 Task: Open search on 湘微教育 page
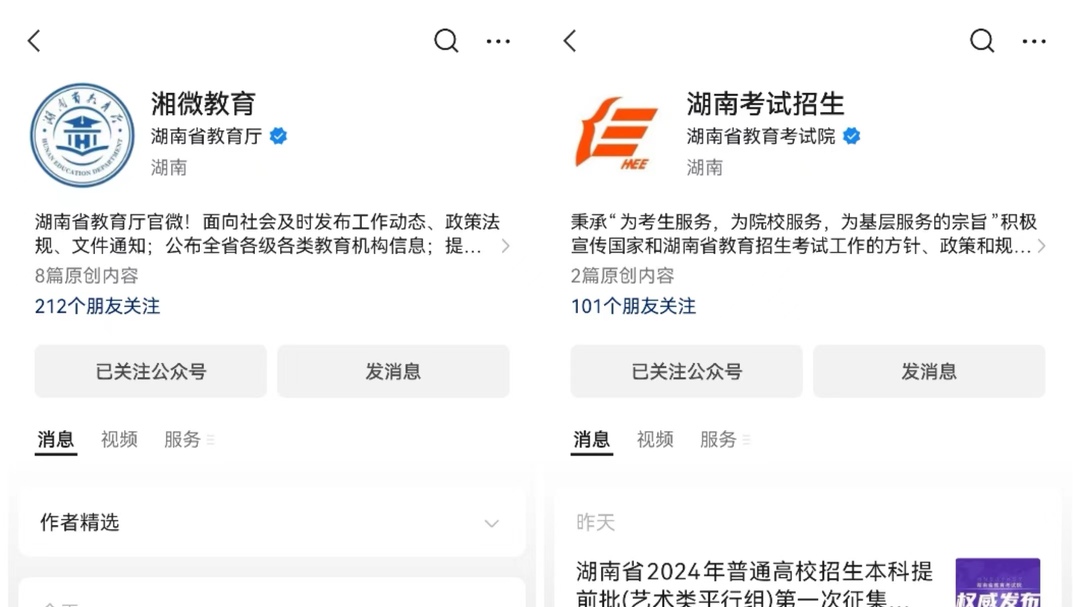coord(446,41)
